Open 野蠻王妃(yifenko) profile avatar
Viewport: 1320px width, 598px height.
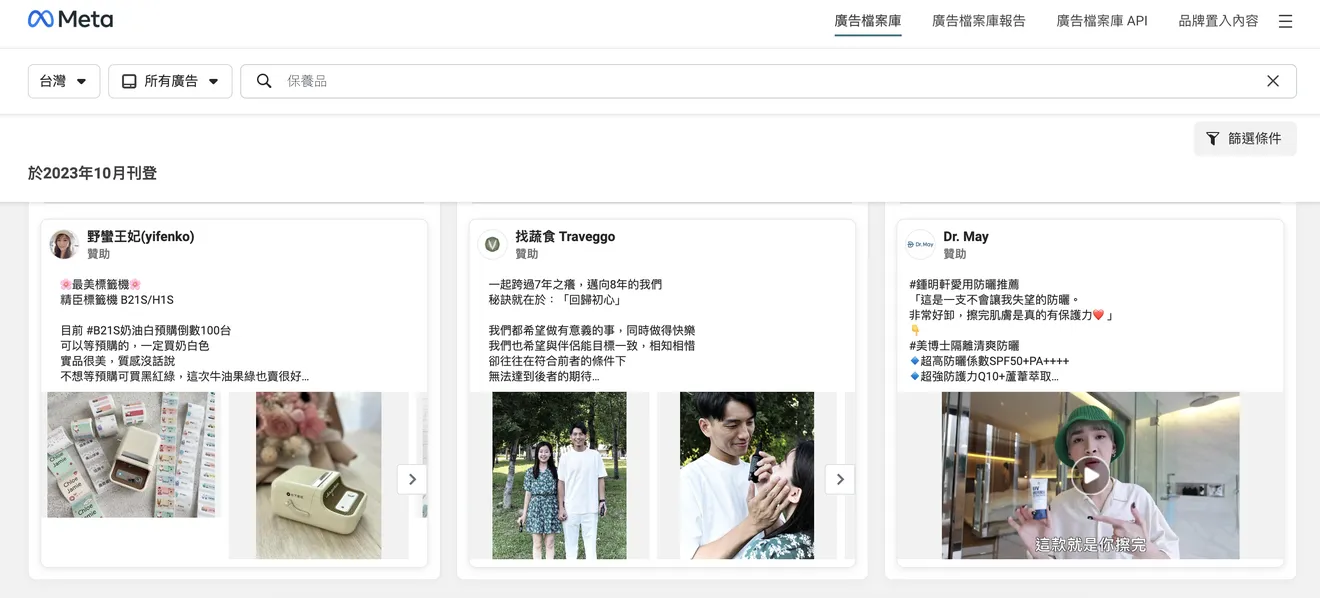pos(64,244)
